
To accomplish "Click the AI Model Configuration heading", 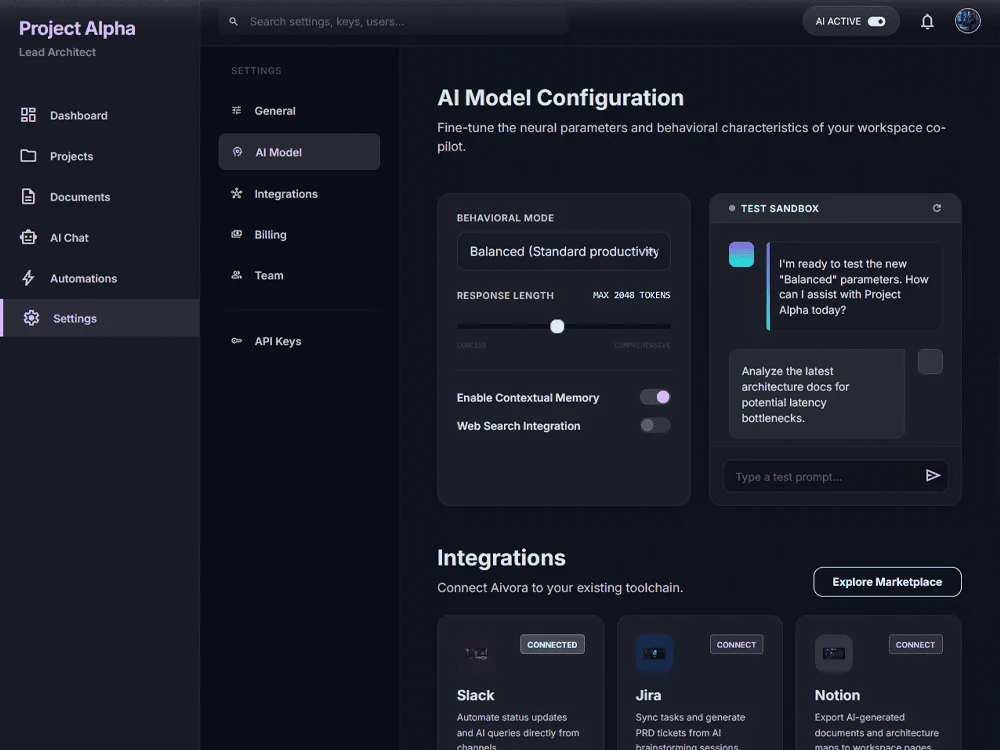I will click(x=560, y=98).
